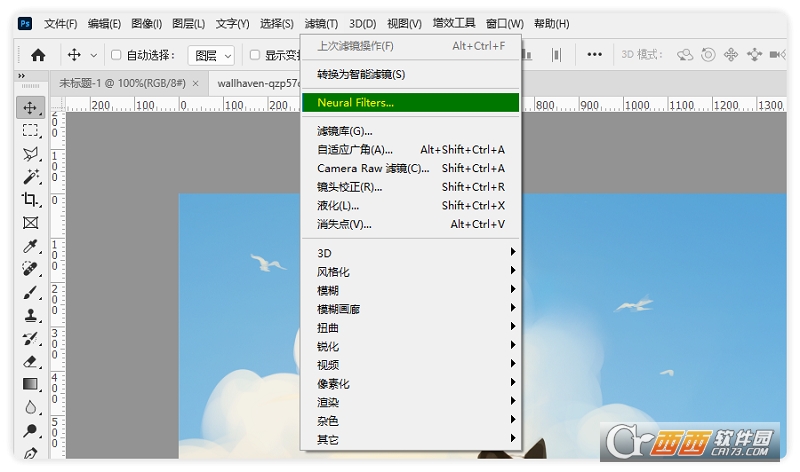The width and height of the screenshot is (800, 472).
Task: Toggle the 显示变换 checkbox
Action: pos(255,55)
